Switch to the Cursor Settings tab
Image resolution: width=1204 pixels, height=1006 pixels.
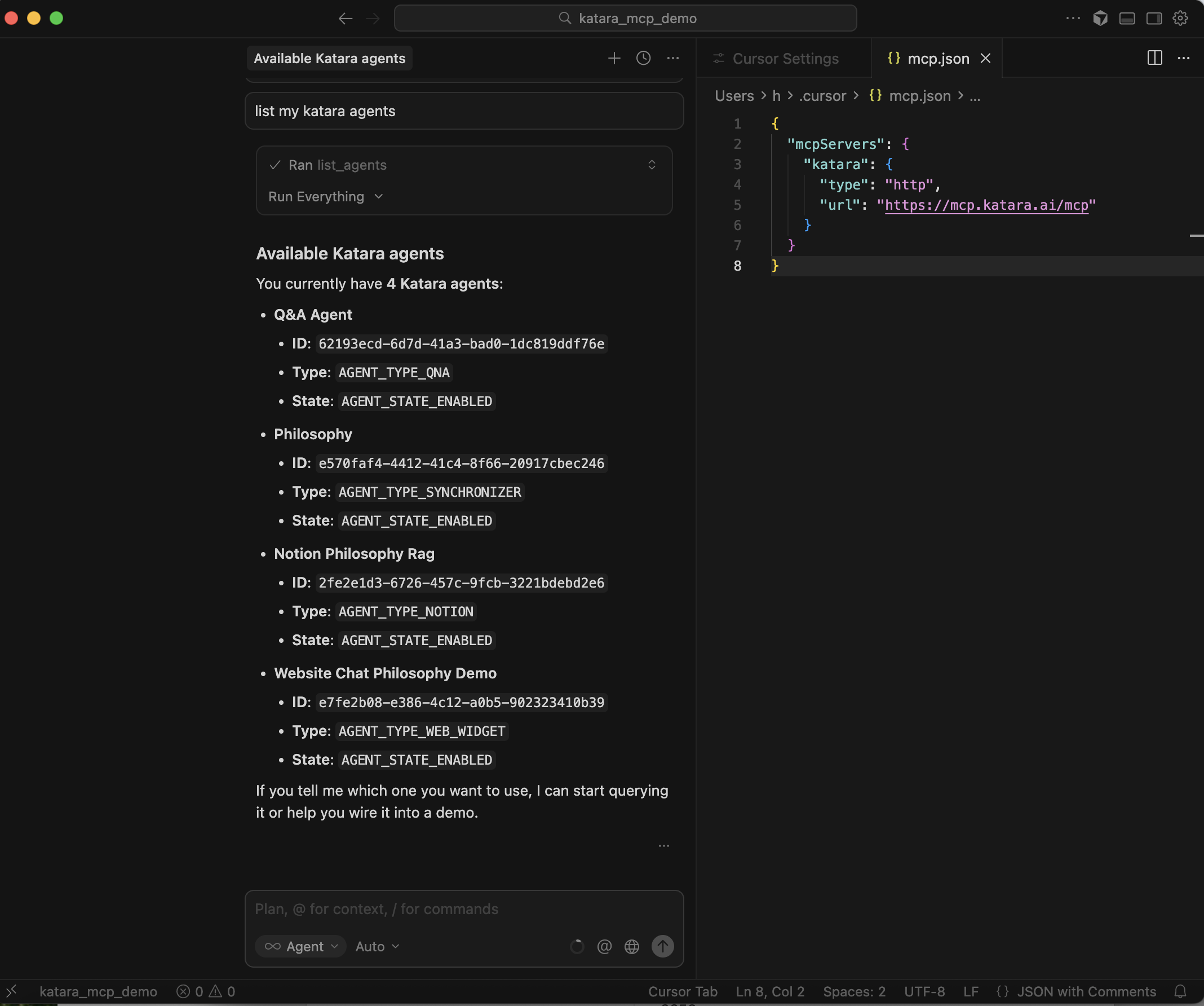click(x=784, y=59)
